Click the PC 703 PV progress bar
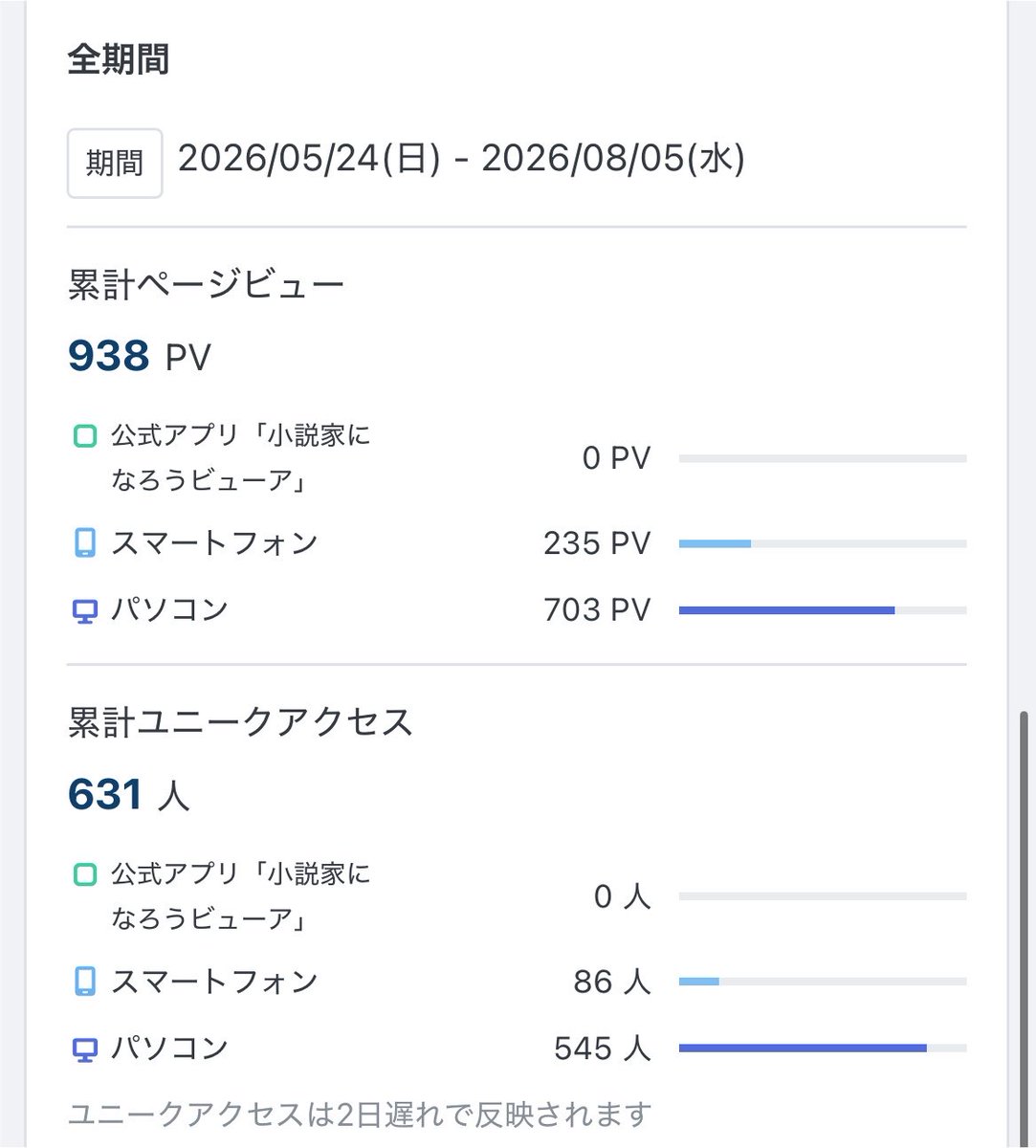 tap(823, 610)
